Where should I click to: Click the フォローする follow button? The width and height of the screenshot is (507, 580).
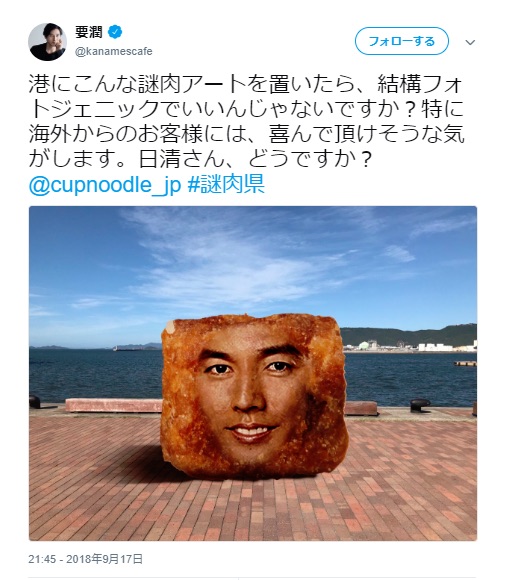(402, 41)
